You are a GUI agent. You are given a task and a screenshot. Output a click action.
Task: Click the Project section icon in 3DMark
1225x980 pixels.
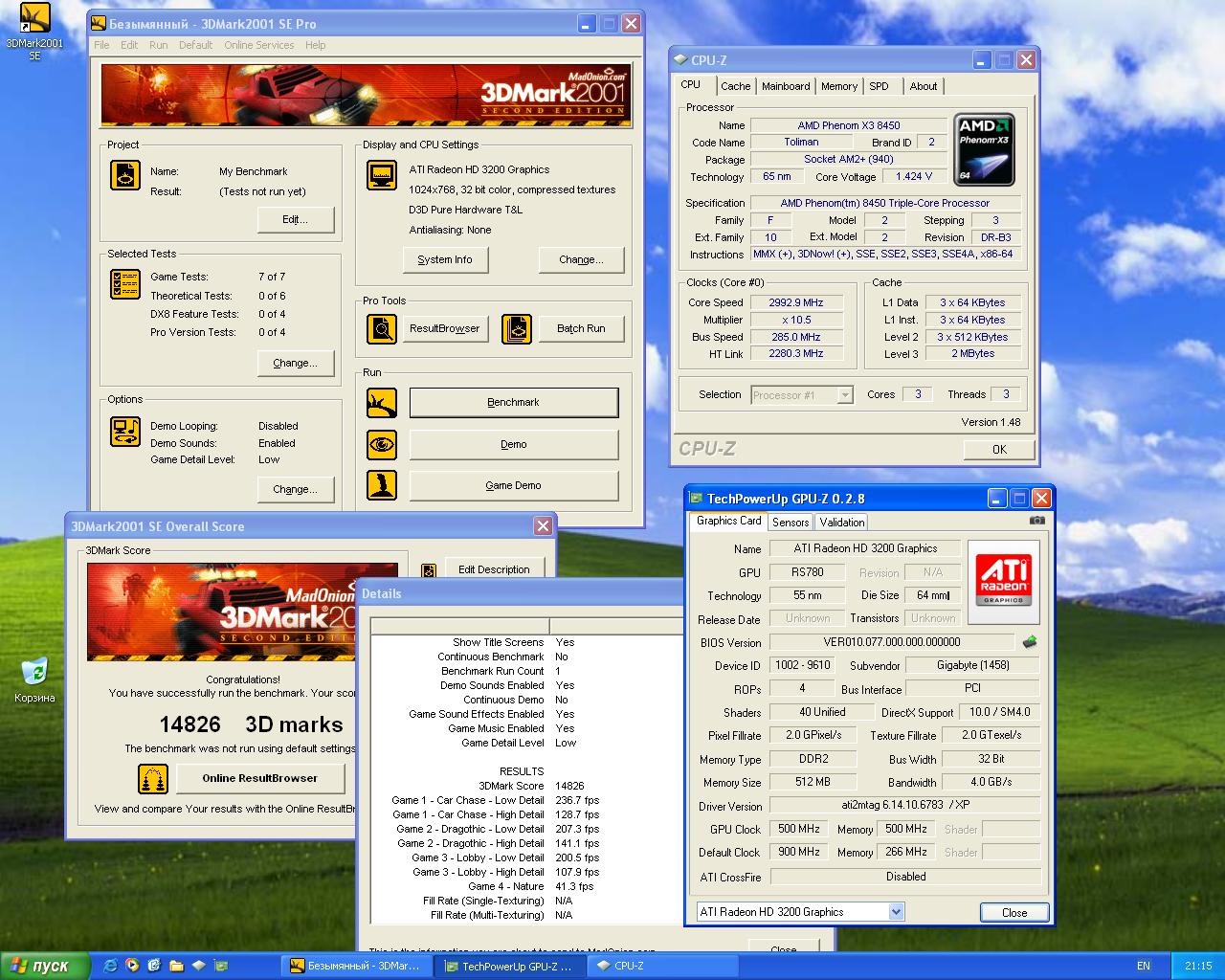(125, 175)
